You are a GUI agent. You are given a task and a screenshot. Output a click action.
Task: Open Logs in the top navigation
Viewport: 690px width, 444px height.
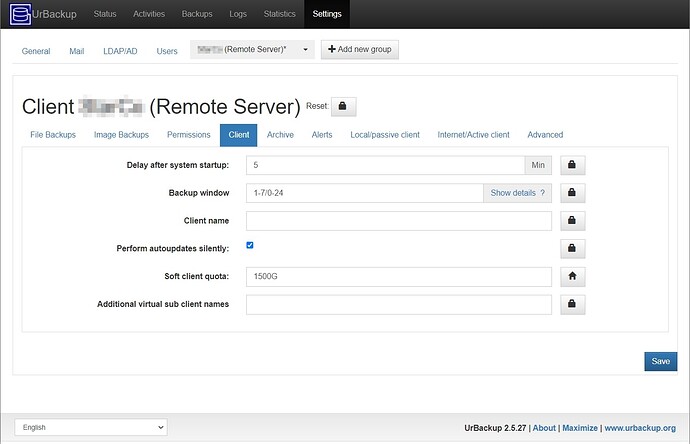pyautogui.click(x=238, y=14)
